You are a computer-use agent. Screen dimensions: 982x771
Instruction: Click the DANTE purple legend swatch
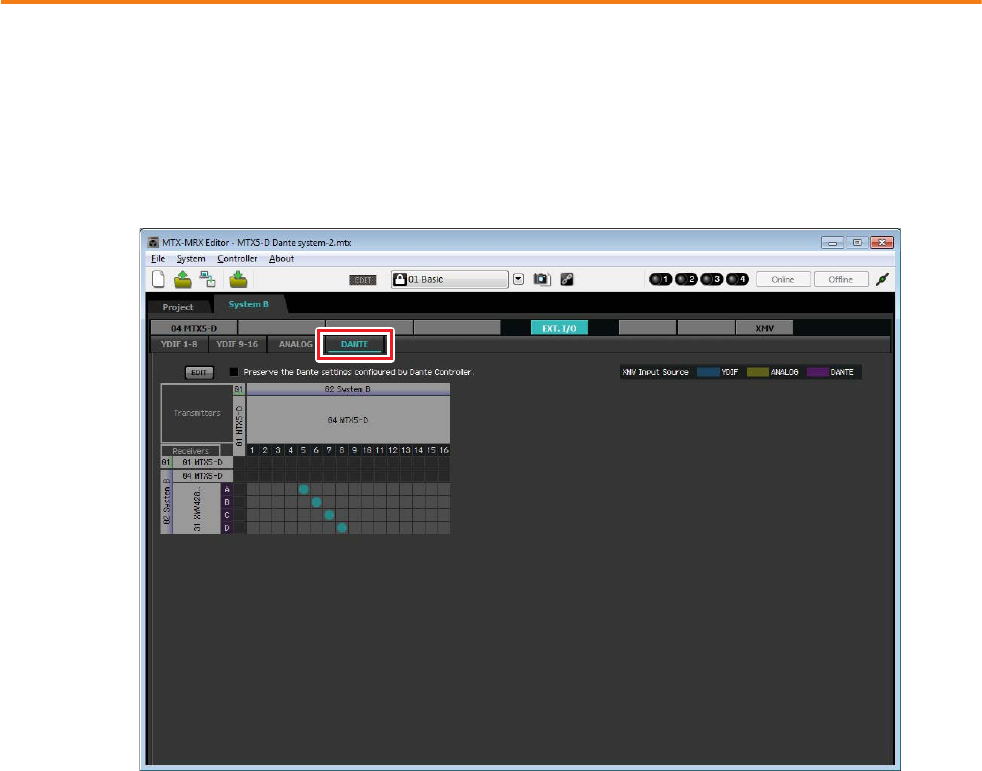[x=817, y=372]
